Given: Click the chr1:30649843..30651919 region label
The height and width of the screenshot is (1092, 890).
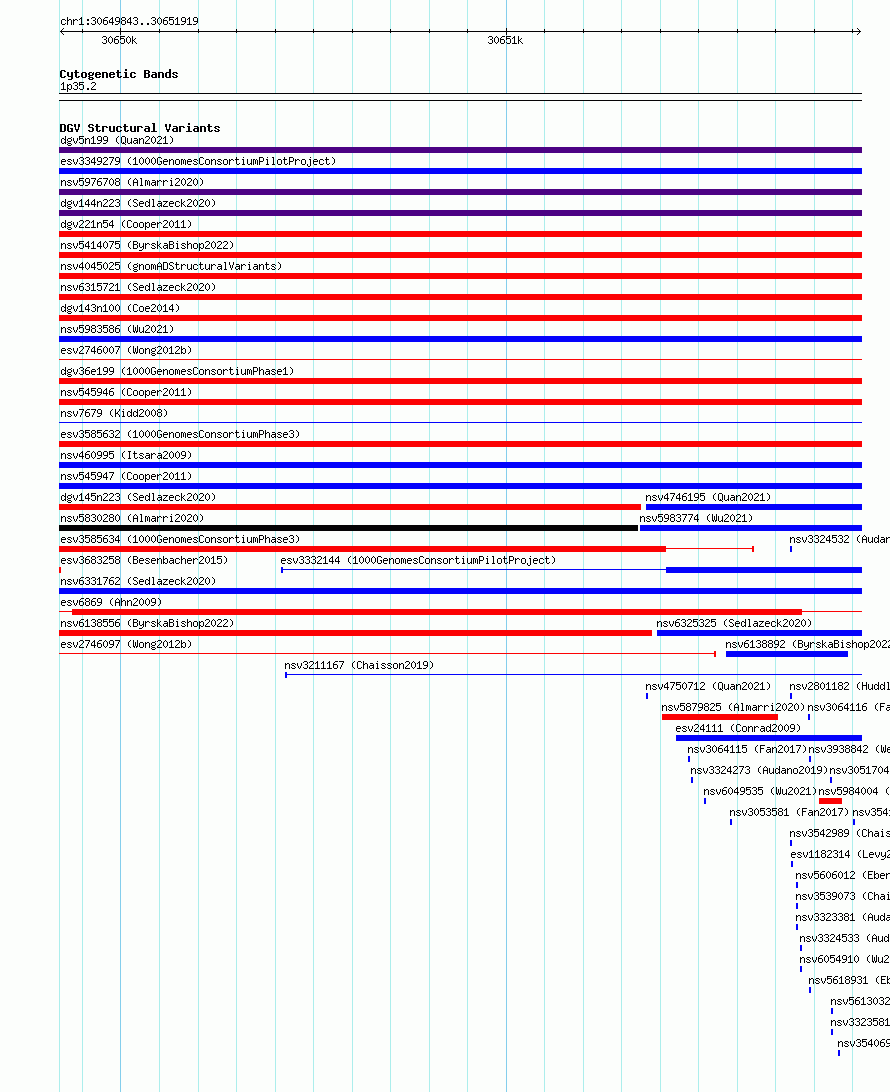Looking at the screenshot, I should [130, 21].
